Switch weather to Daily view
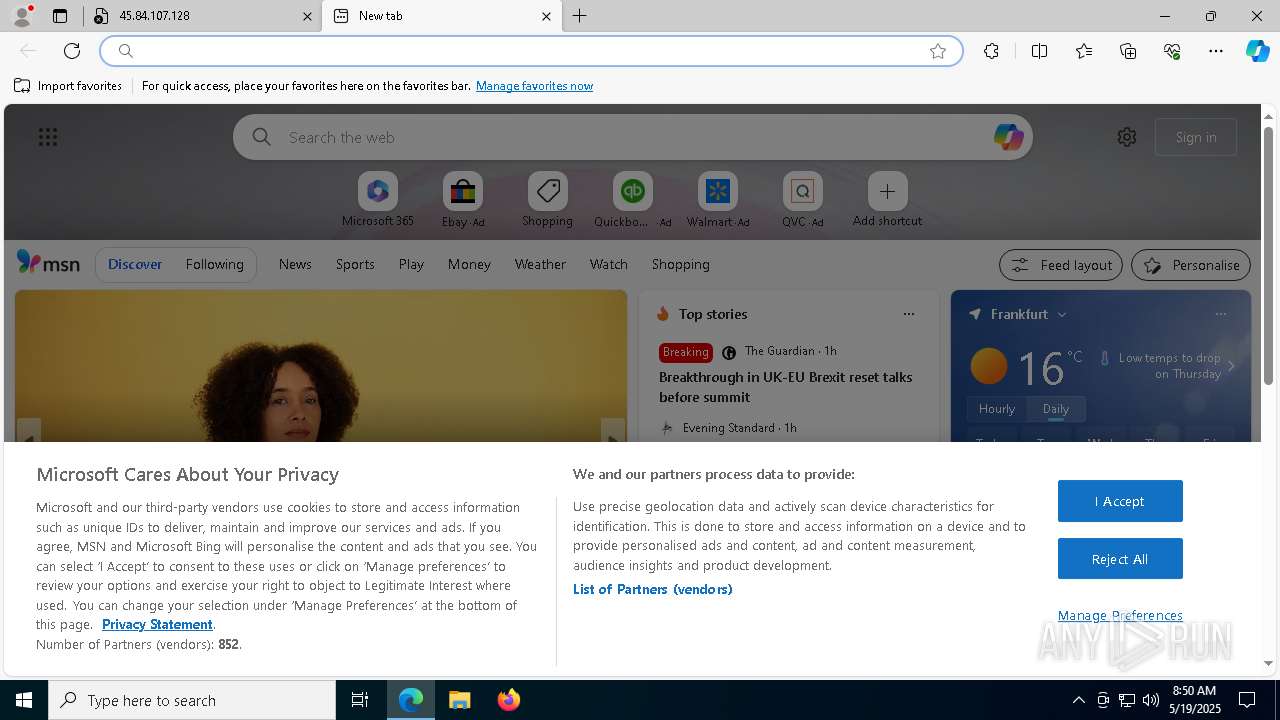 (1055, 409)
